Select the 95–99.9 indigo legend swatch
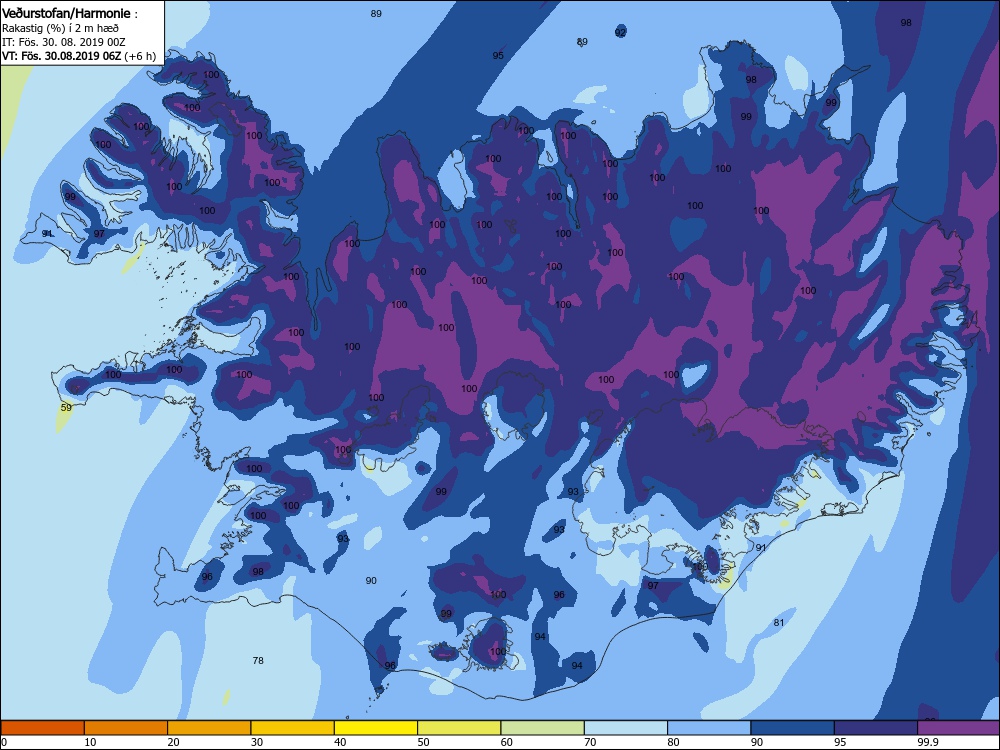The image size is (1000, 750). pos(876,728)
